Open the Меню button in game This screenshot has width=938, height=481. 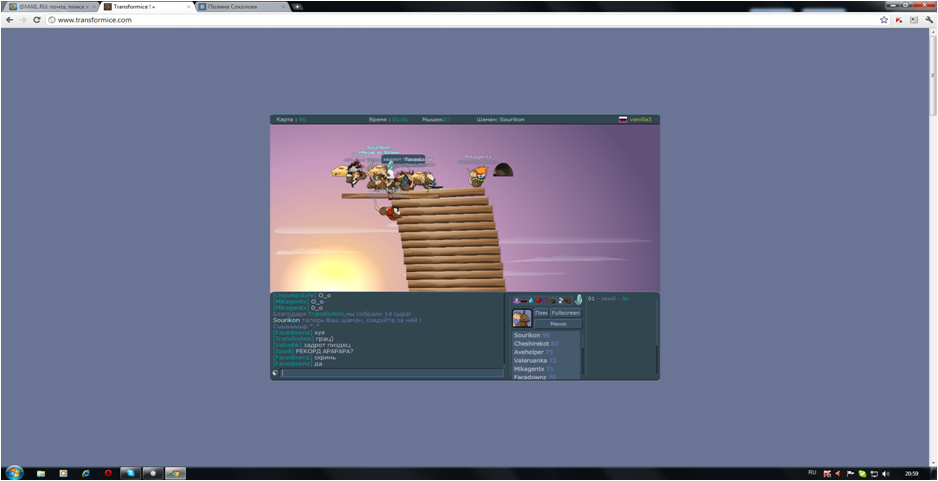[x=558, y=324]
